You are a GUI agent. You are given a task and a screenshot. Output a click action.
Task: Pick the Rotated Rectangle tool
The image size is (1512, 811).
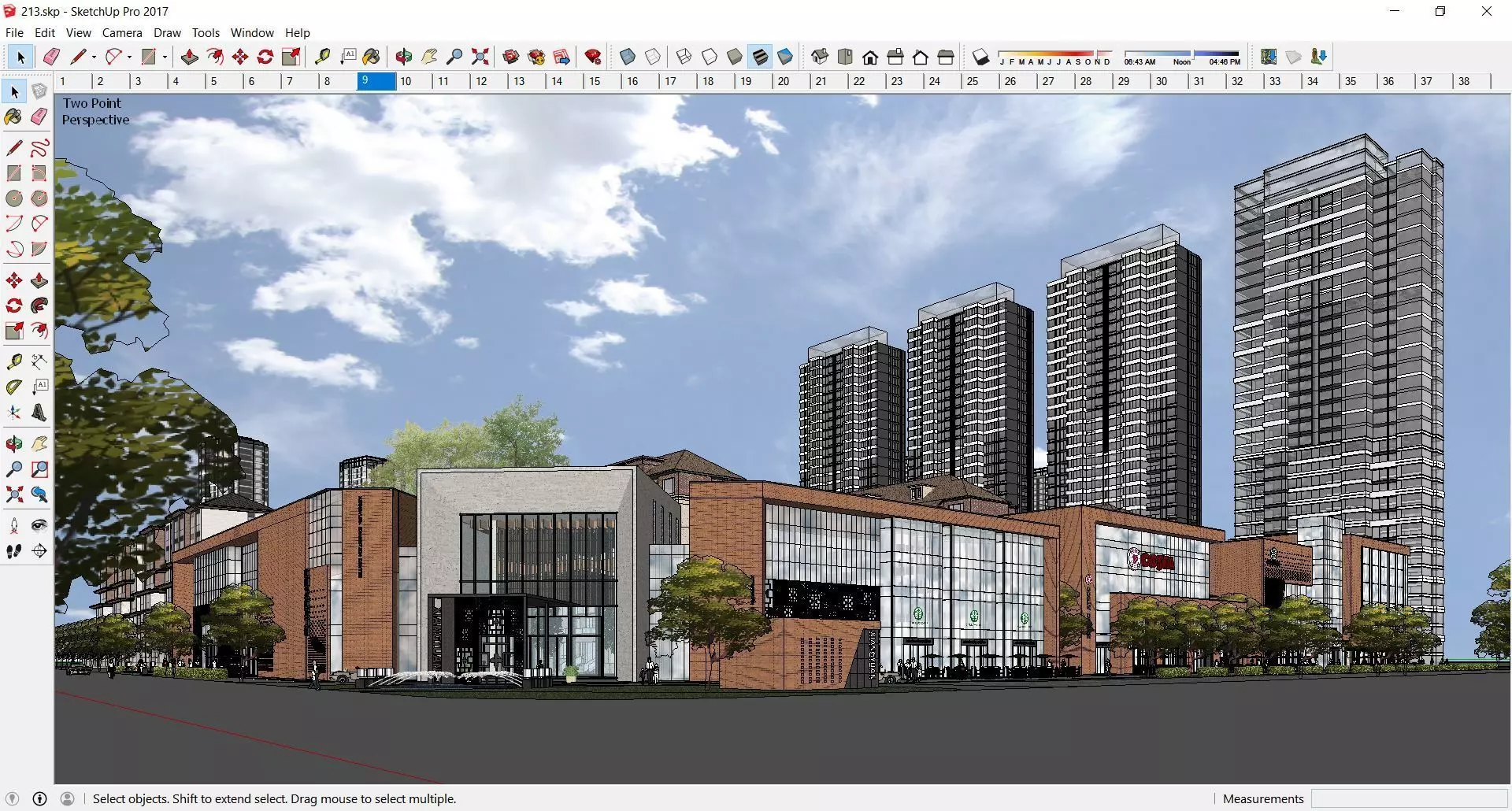(x=39, y=173)
